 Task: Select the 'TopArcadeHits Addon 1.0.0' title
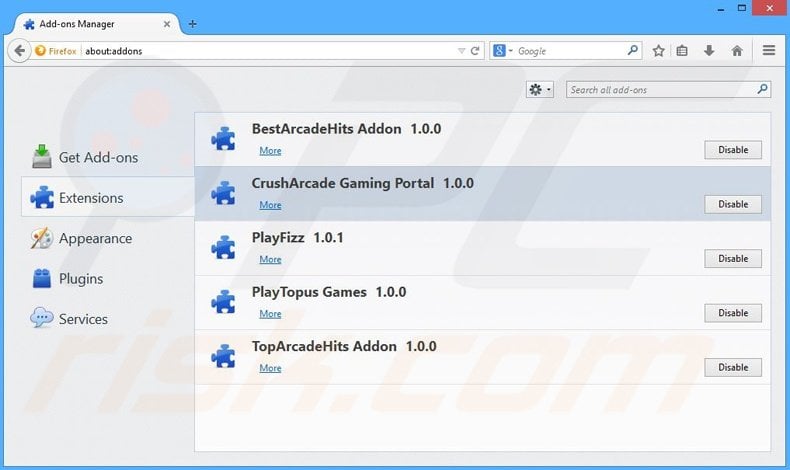point(344,347)
